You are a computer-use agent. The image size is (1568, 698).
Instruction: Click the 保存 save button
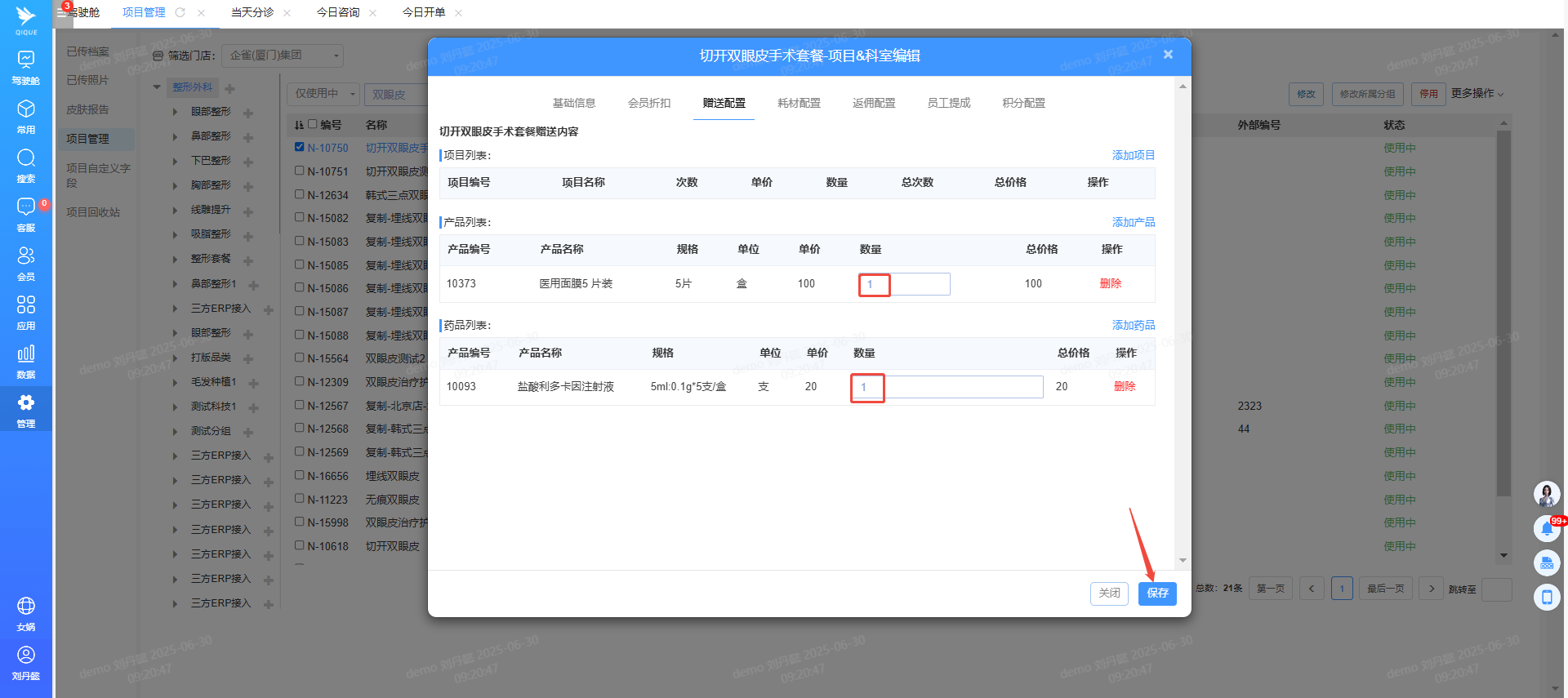[1157, 594]
